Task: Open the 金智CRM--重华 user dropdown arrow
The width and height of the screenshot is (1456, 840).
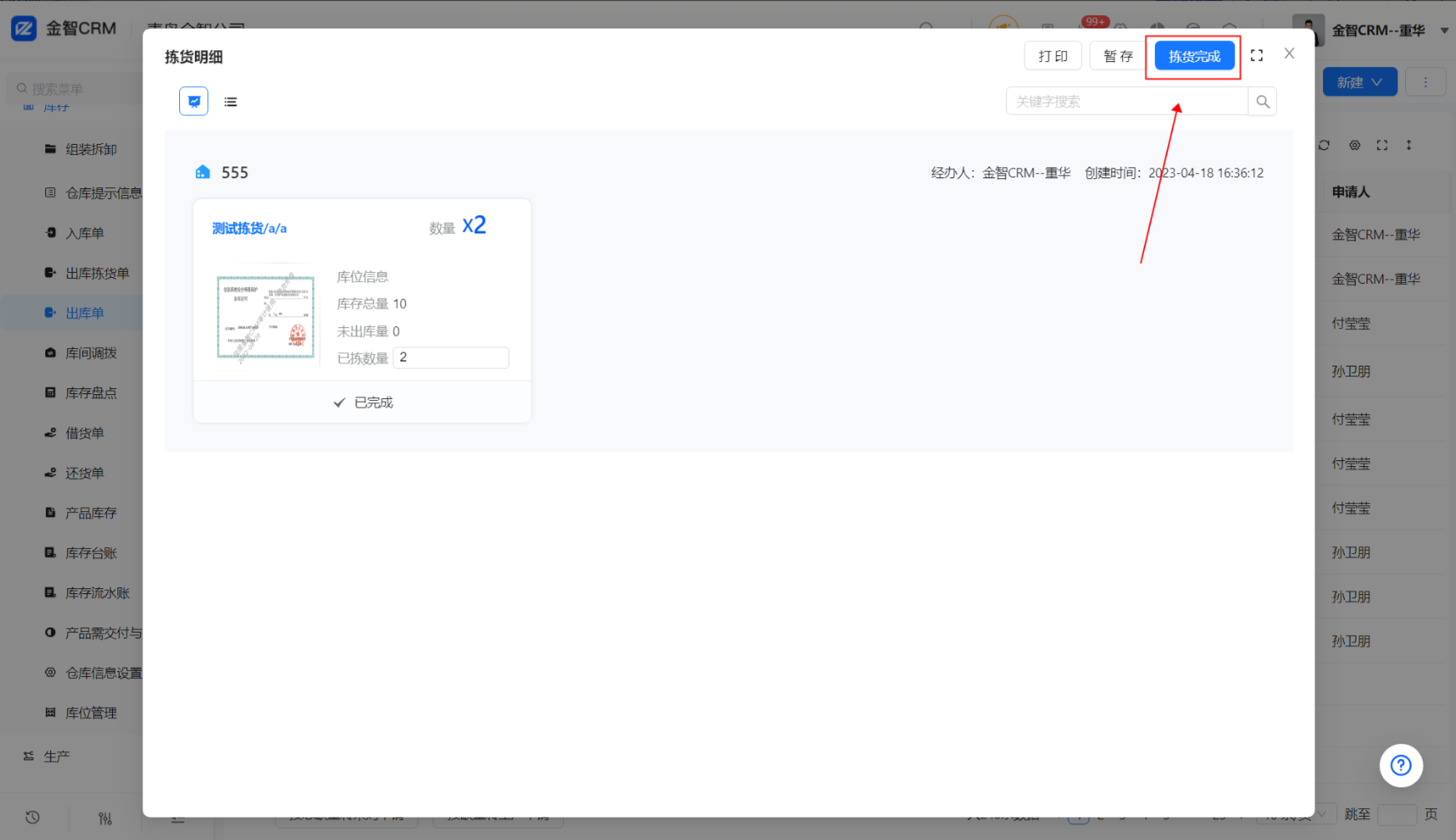Action: coord(1444,30)
